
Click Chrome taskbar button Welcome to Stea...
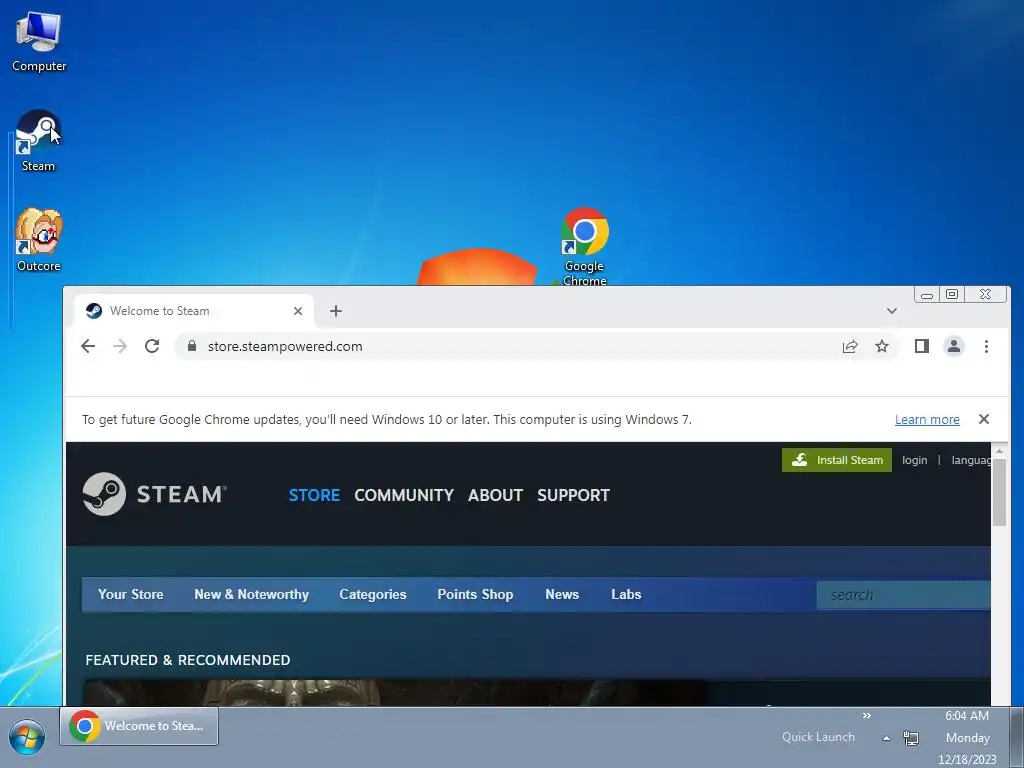coord(139,726)
